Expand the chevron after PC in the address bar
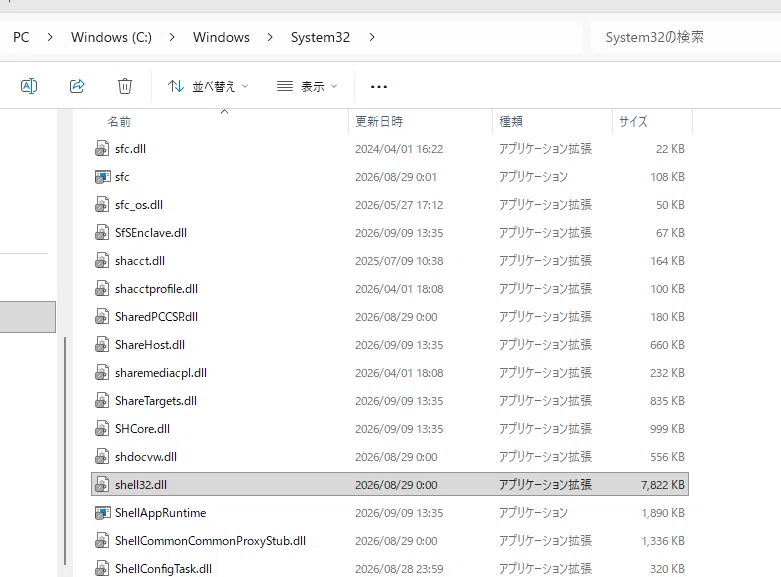The image size is (781, 577). [50, 37]
